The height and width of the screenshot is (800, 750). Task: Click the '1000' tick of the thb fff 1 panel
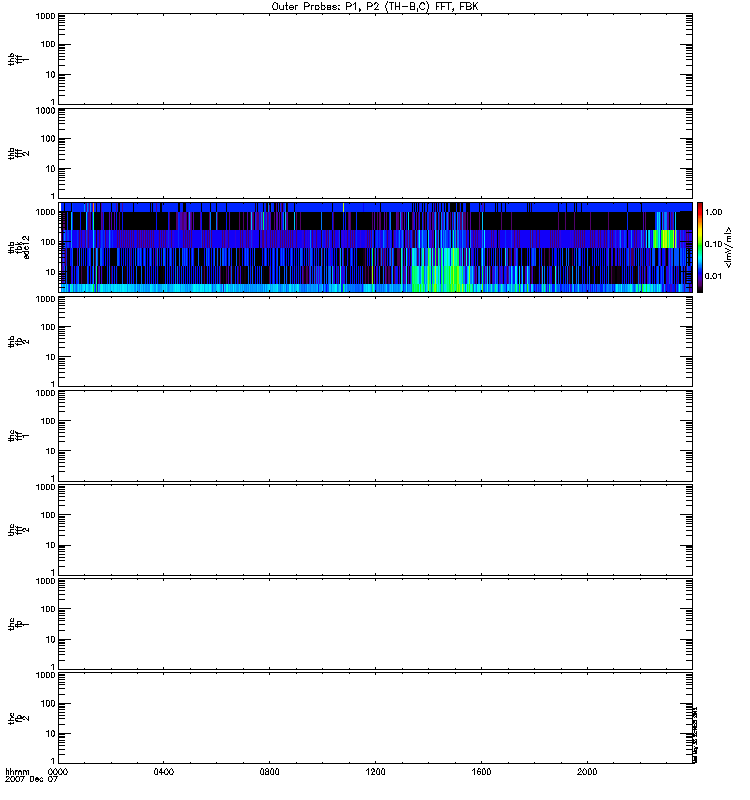point(45,16)
